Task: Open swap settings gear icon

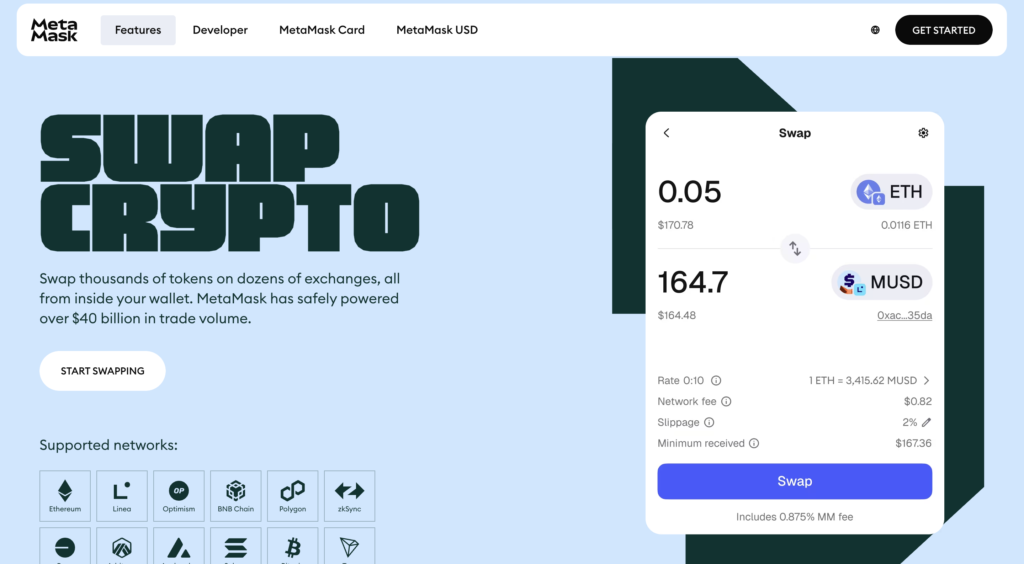Action: point(923,133)
